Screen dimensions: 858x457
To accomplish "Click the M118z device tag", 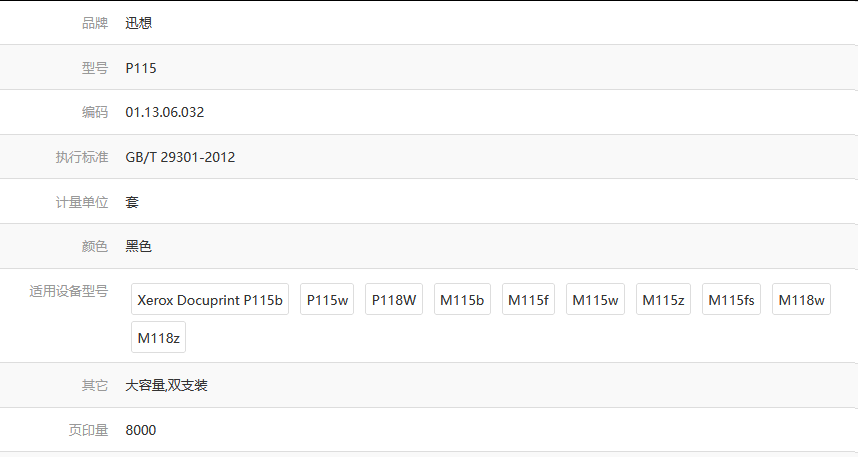I will 158,338.
